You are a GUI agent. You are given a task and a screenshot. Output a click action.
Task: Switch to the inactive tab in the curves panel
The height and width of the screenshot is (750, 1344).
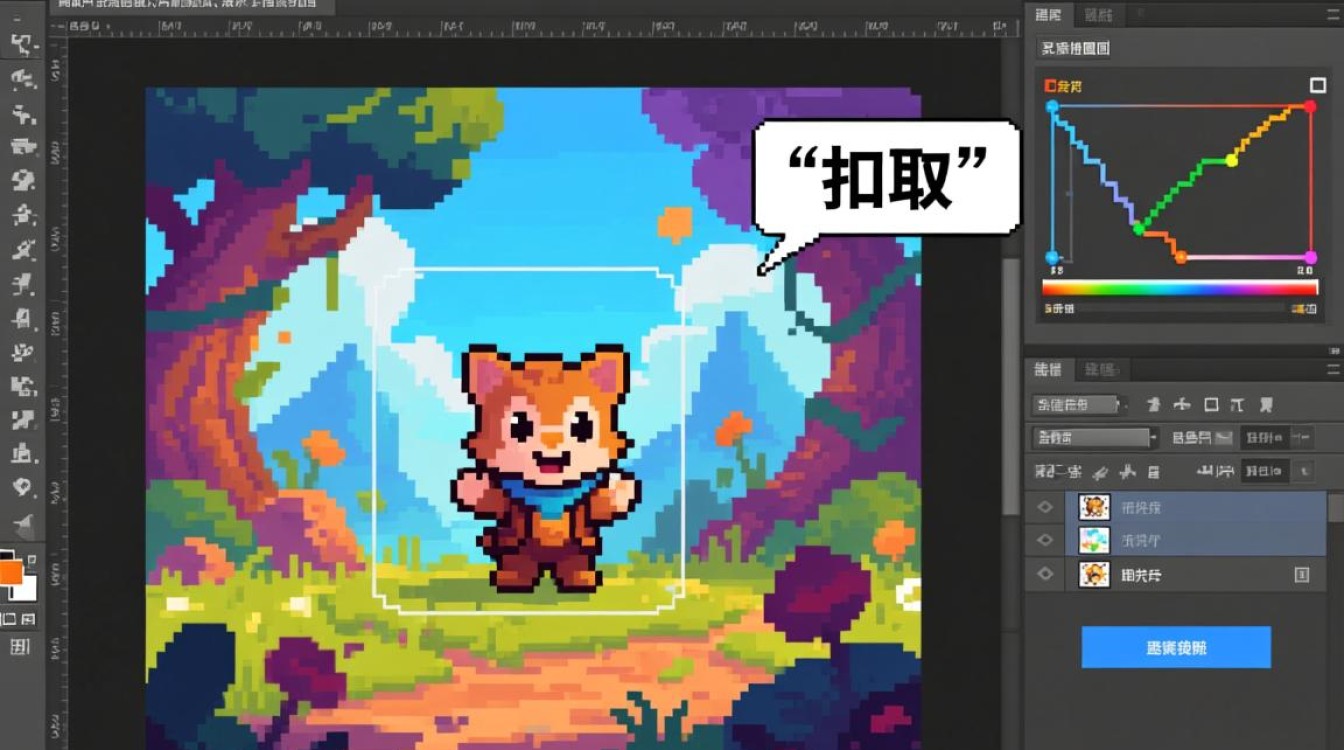pos(1098,14)
